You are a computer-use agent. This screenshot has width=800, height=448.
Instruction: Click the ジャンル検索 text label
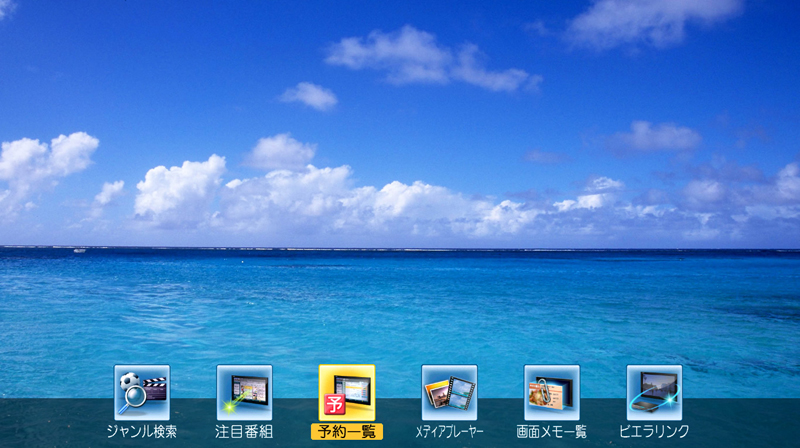pyautogui.click(x=142, y=432)
